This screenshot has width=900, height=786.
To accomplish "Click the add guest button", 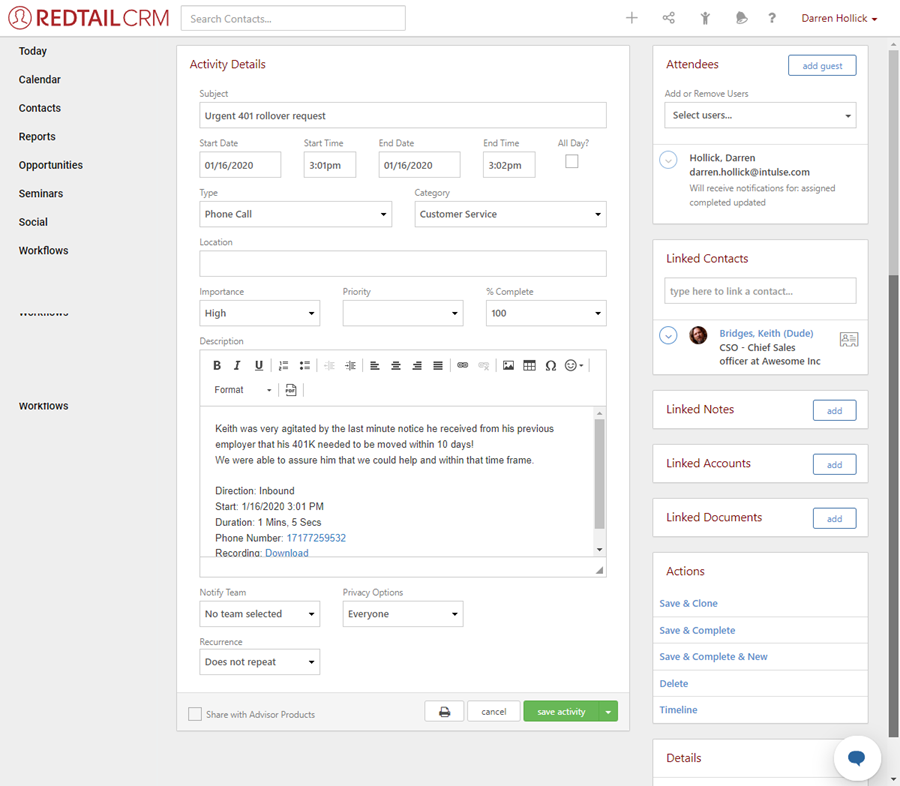I will tap(822, 65).
